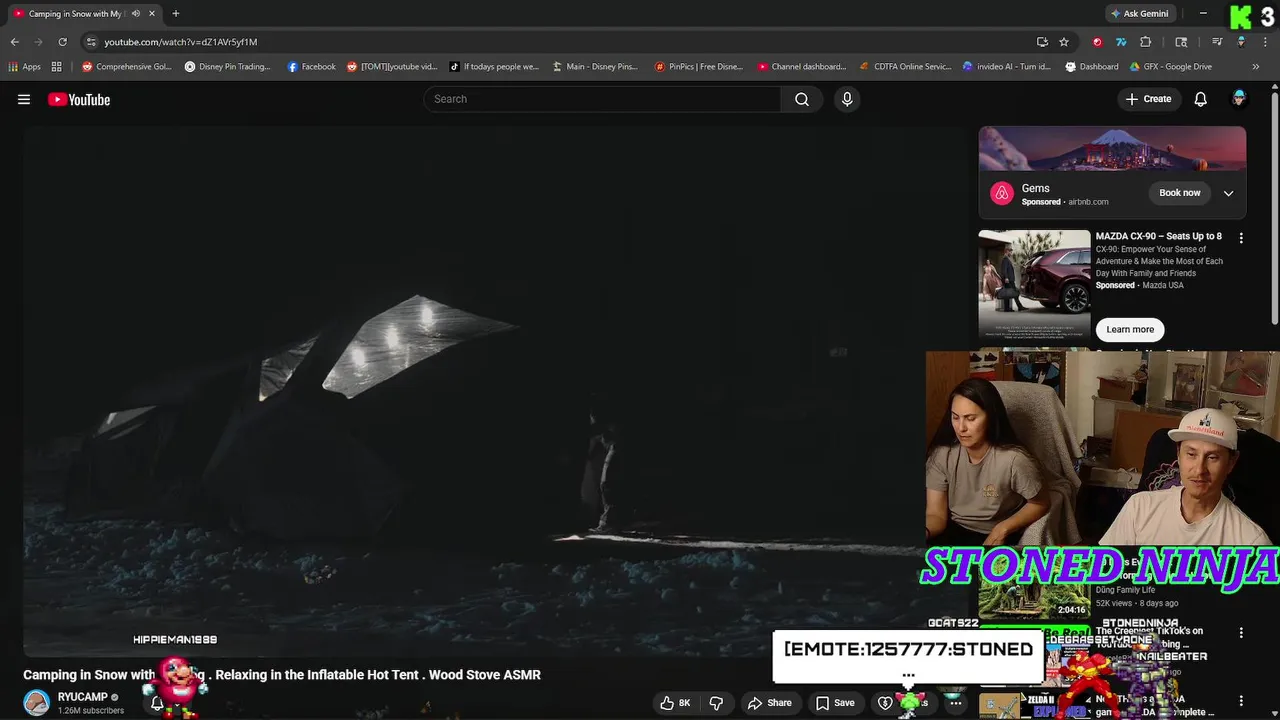Go back in the browser
This screenshot has width=1280, height=720.
(x=14, y=42)
